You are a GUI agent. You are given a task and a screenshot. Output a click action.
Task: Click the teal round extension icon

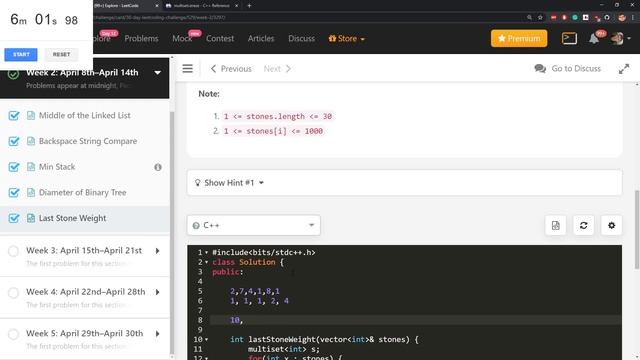575,18
